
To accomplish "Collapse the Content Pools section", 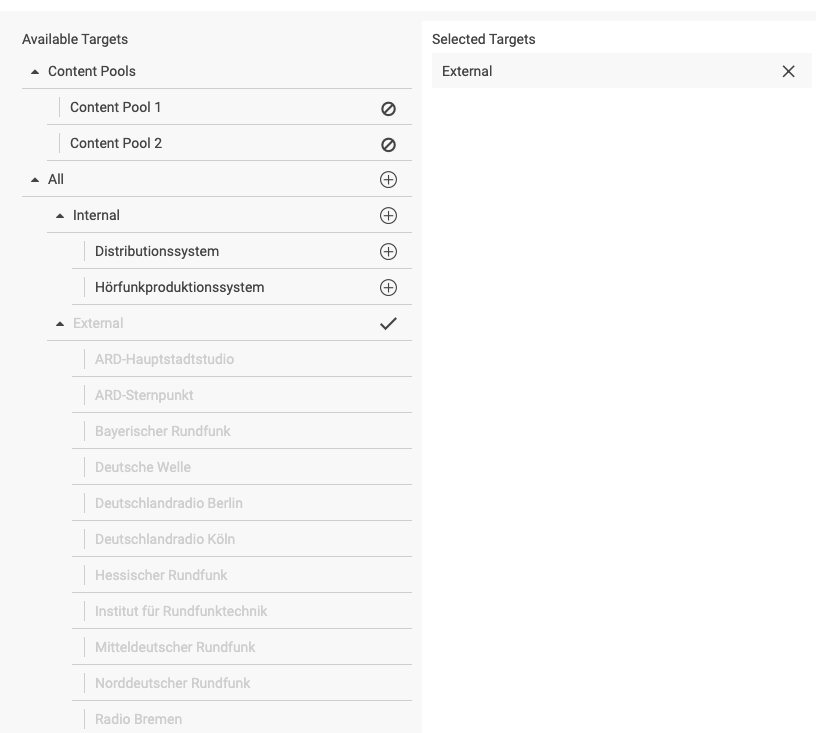I will click(x=36, y=72).
